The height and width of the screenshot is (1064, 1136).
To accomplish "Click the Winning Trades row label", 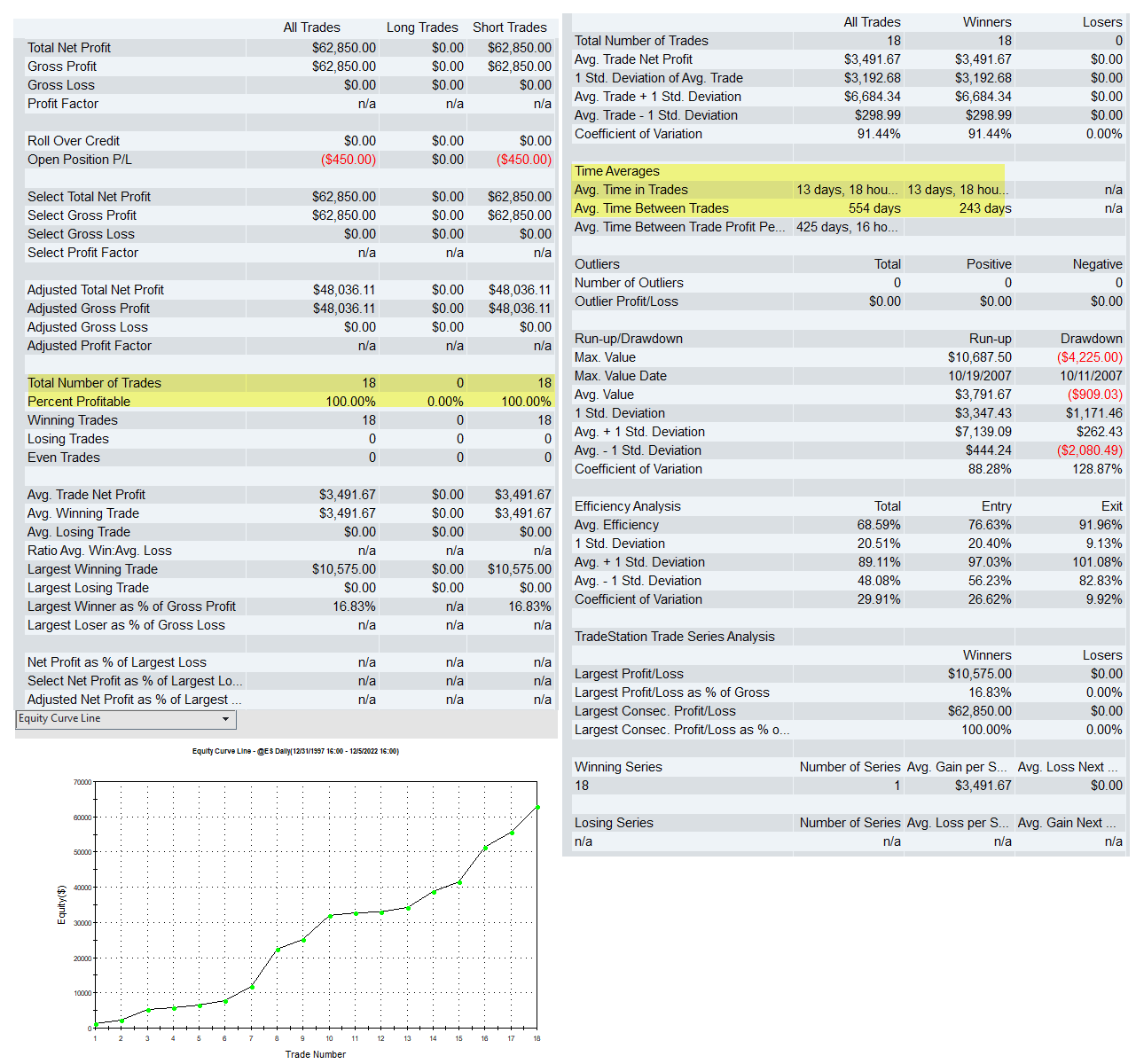I will click(73, 420).
